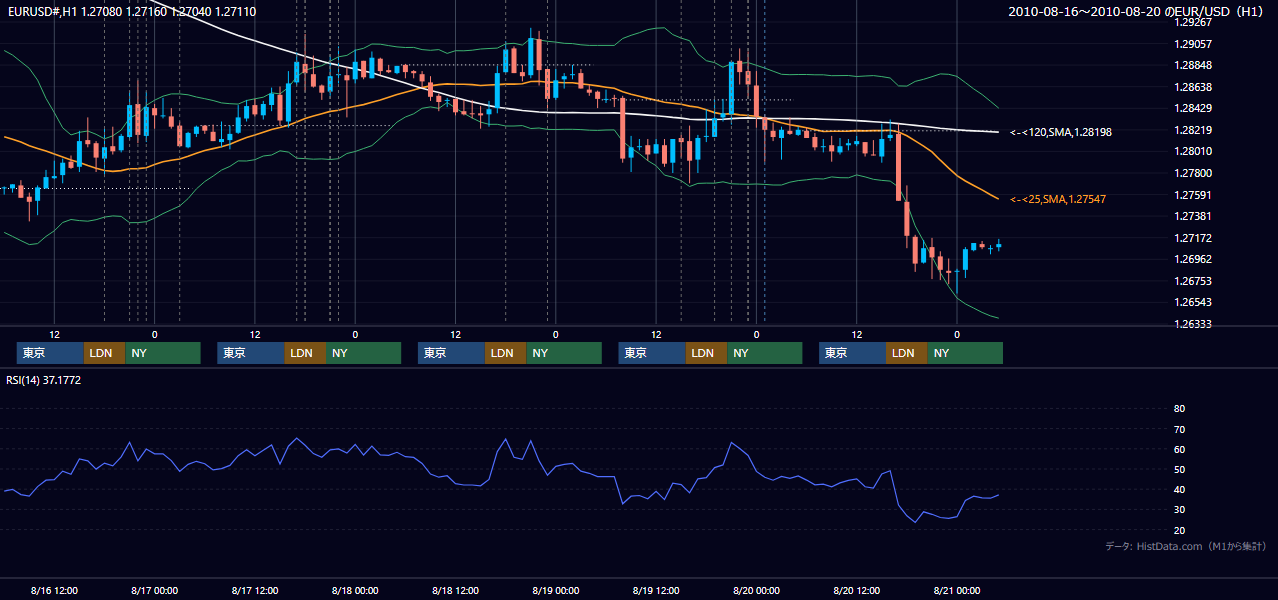Select the 8/19 12:00 time axis label

click(656, 590)
